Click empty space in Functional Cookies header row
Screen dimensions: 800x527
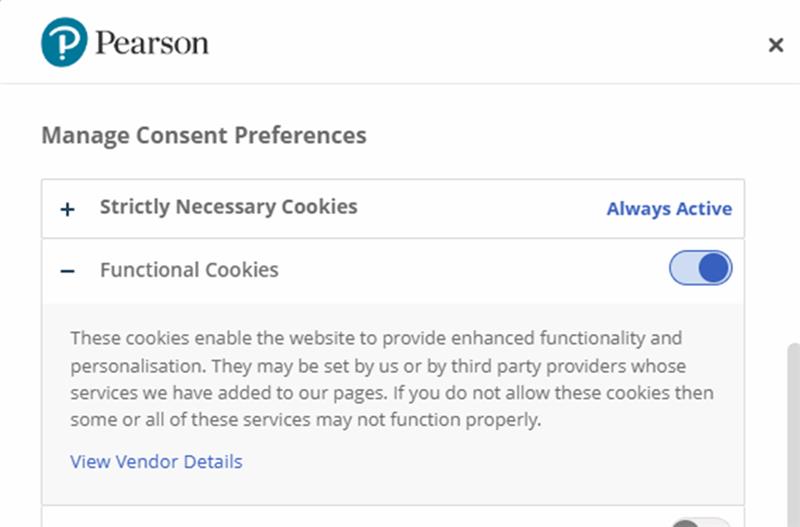click(470, 270)
